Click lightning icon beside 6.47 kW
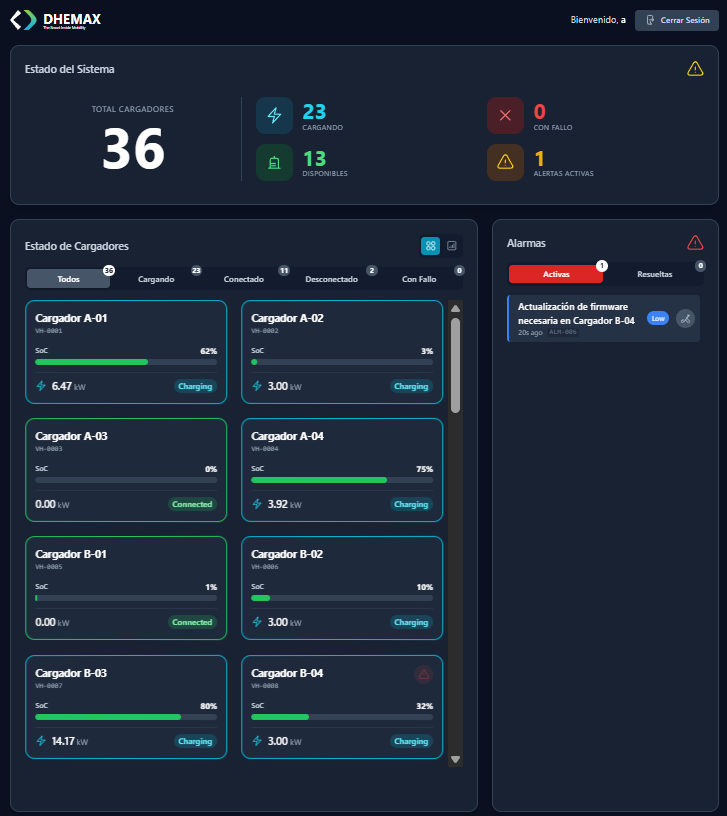The image size is (727, 816). tap(41, 386)
